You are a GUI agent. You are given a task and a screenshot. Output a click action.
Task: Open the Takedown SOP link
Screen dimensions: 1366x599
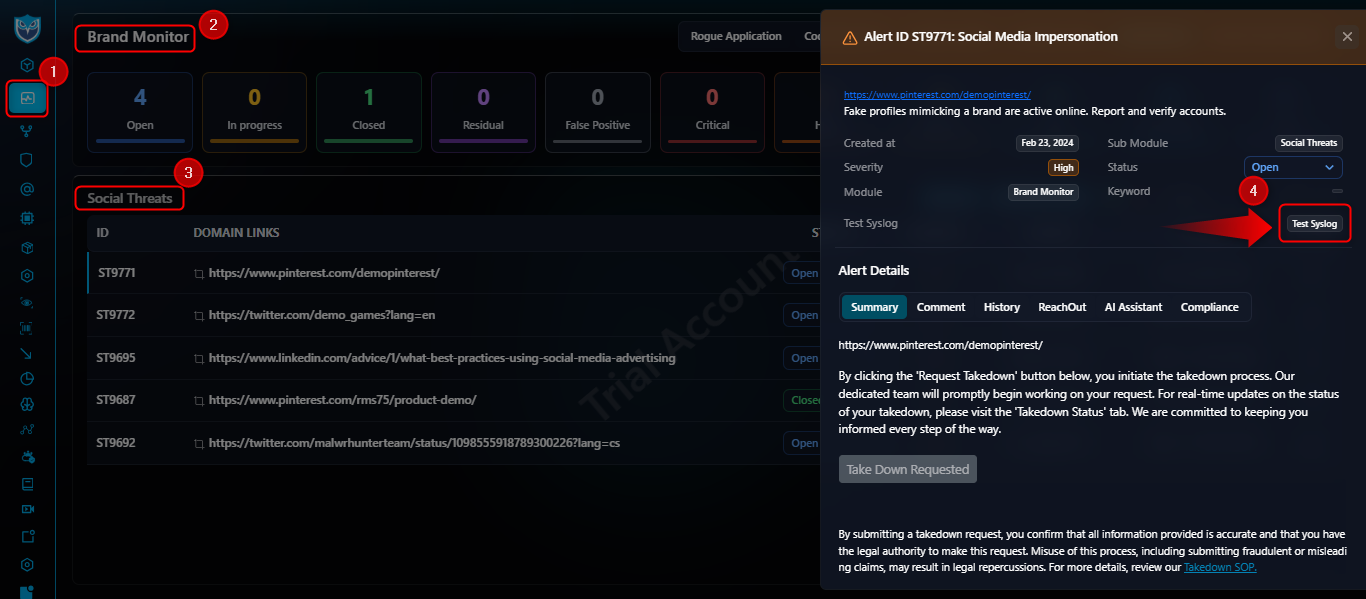coord(1220,567)
